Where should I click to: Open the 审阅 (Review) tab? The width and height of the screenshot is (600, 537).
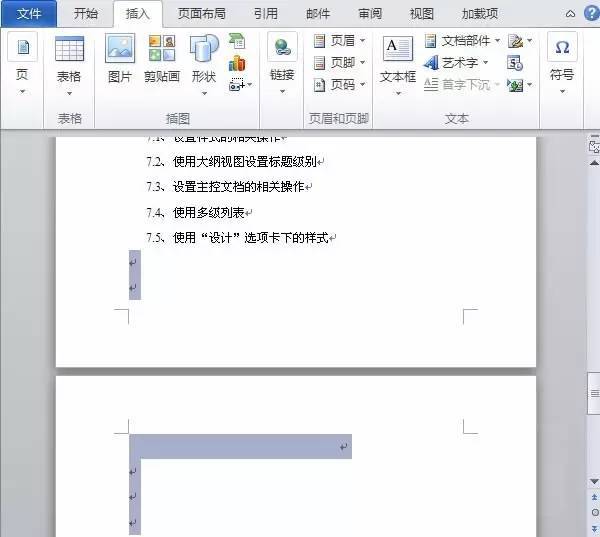coord(370,14)
